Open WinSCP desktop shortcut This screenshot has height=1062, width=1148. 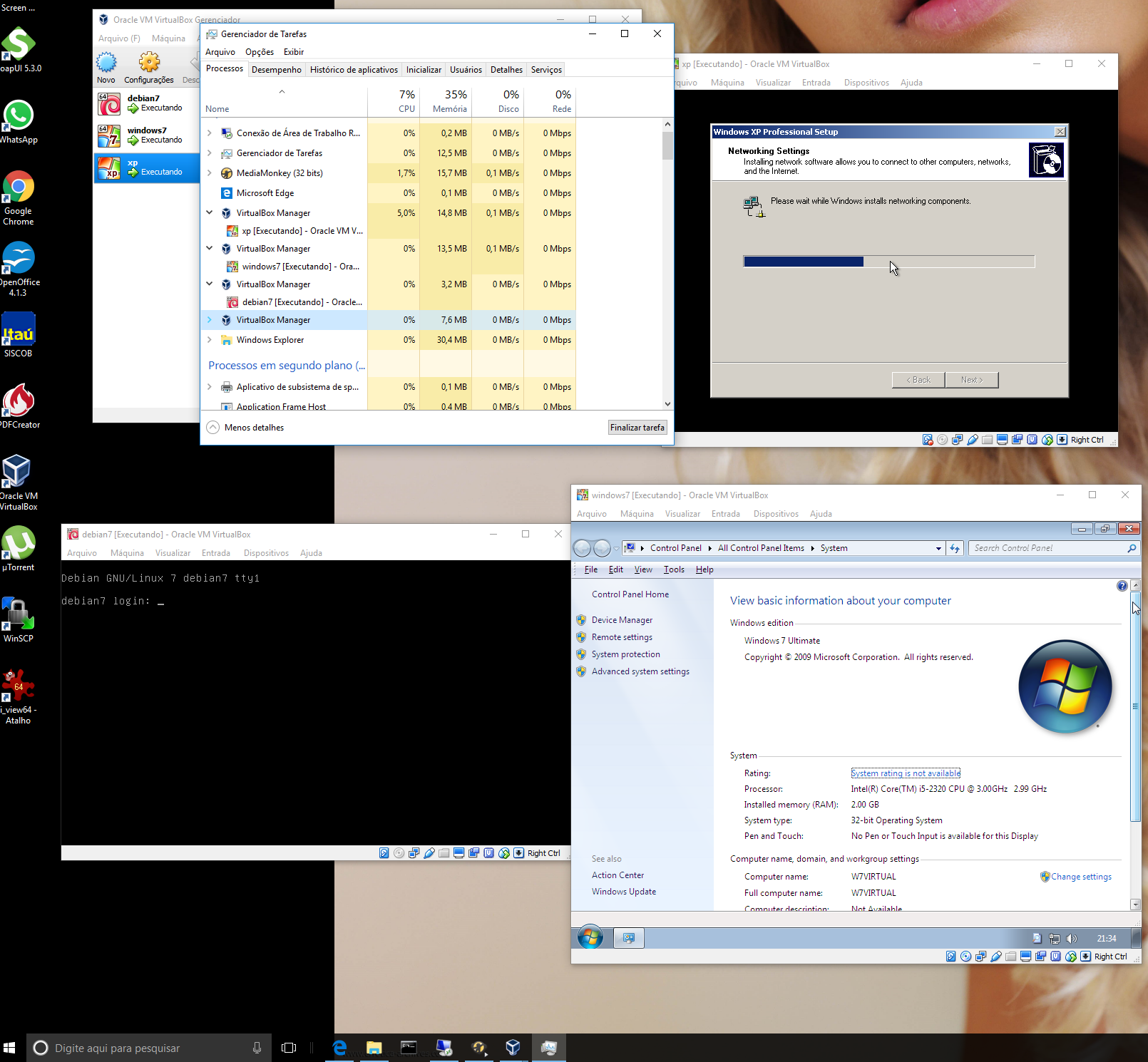click(x=19, y=620)
